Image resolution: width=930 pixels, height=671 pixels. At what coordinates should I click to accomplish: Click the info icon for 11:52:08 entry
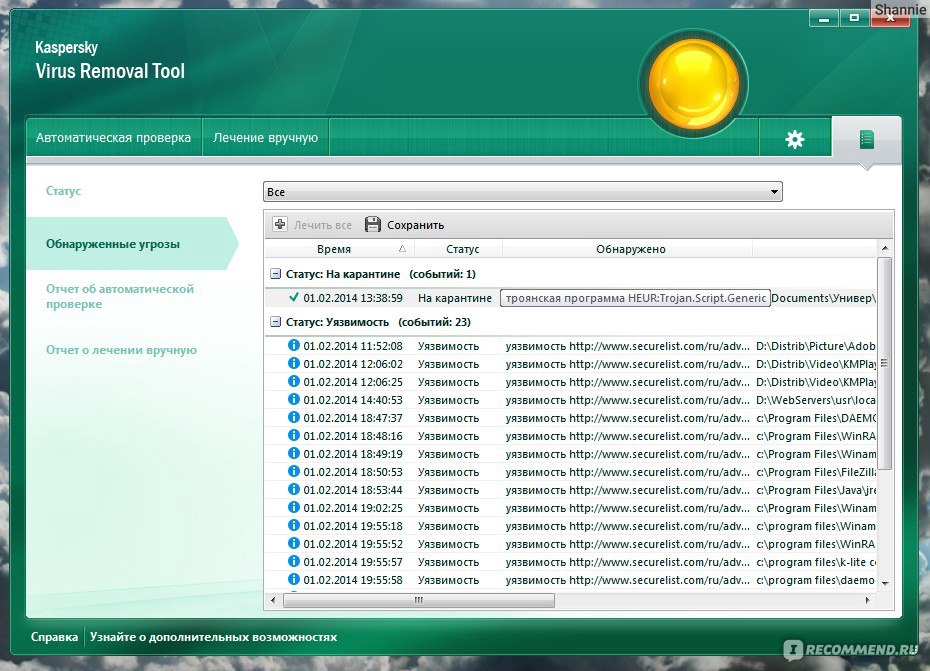tap(294, 345)
